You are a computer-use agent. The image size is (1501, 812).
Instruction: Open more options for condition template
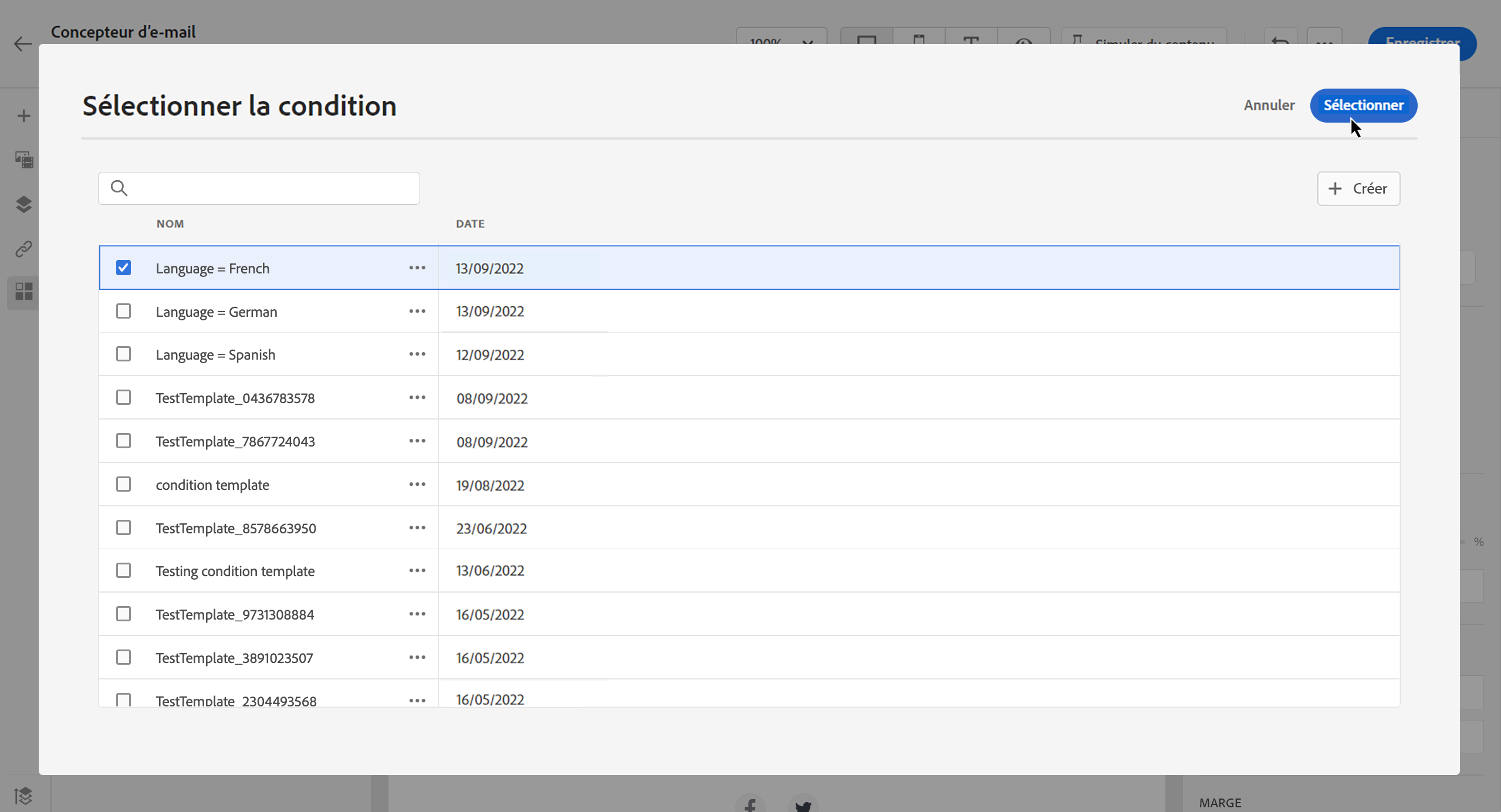click(417, 484)
